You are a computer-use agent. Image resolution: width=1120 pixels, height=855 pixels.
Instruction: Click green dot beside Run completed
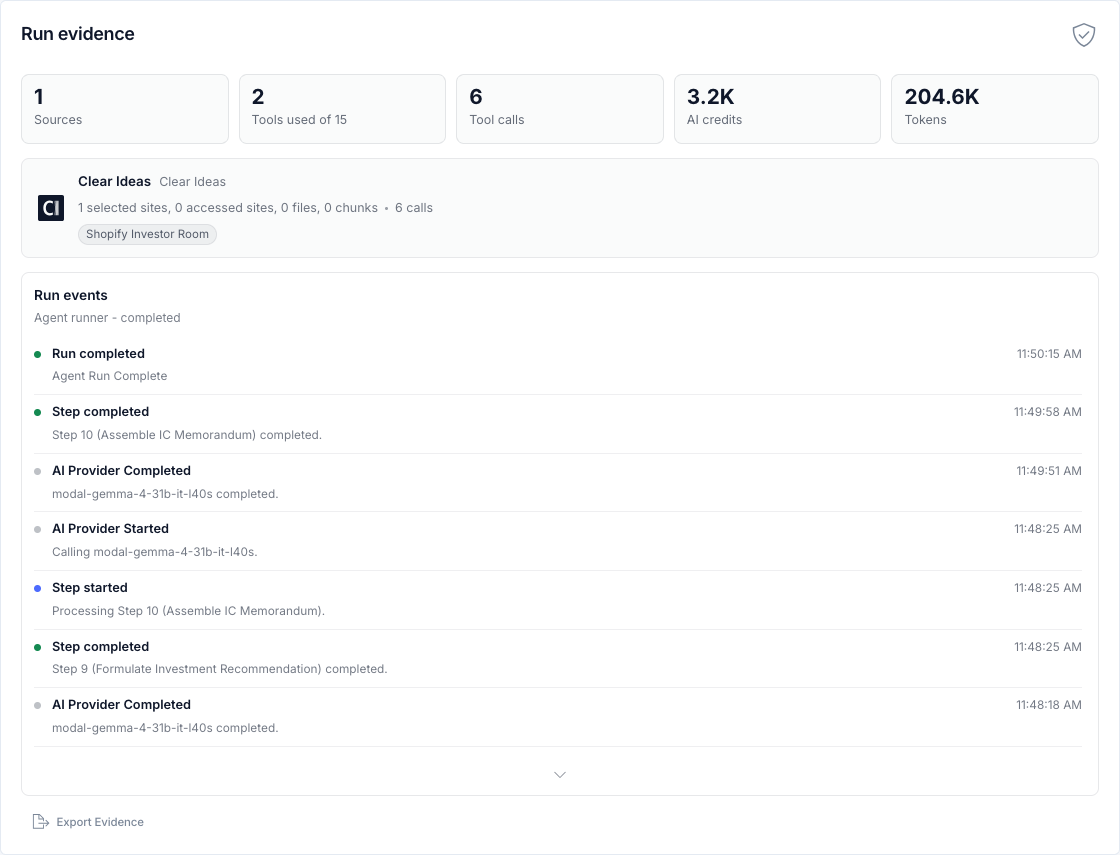(38, 354)
